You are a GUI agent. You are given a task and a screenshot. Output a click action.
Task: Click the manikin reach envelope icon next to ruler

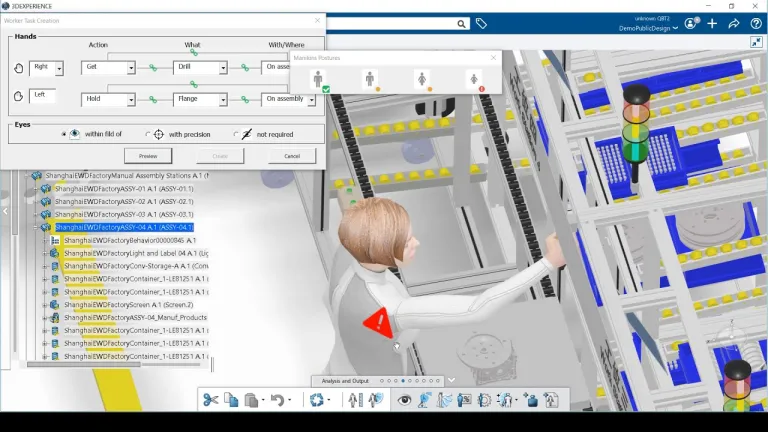click(x=376, y=400)
